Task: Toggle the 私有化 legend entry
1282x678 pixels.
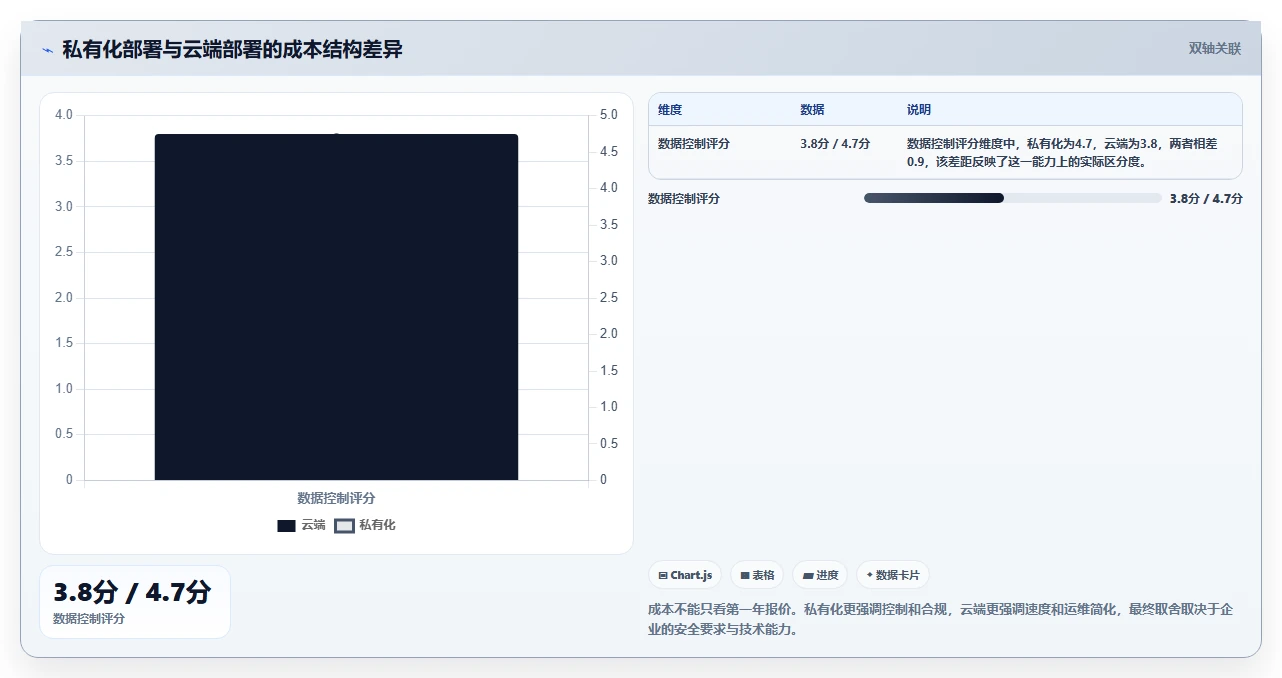Action: tap(365, 525)
